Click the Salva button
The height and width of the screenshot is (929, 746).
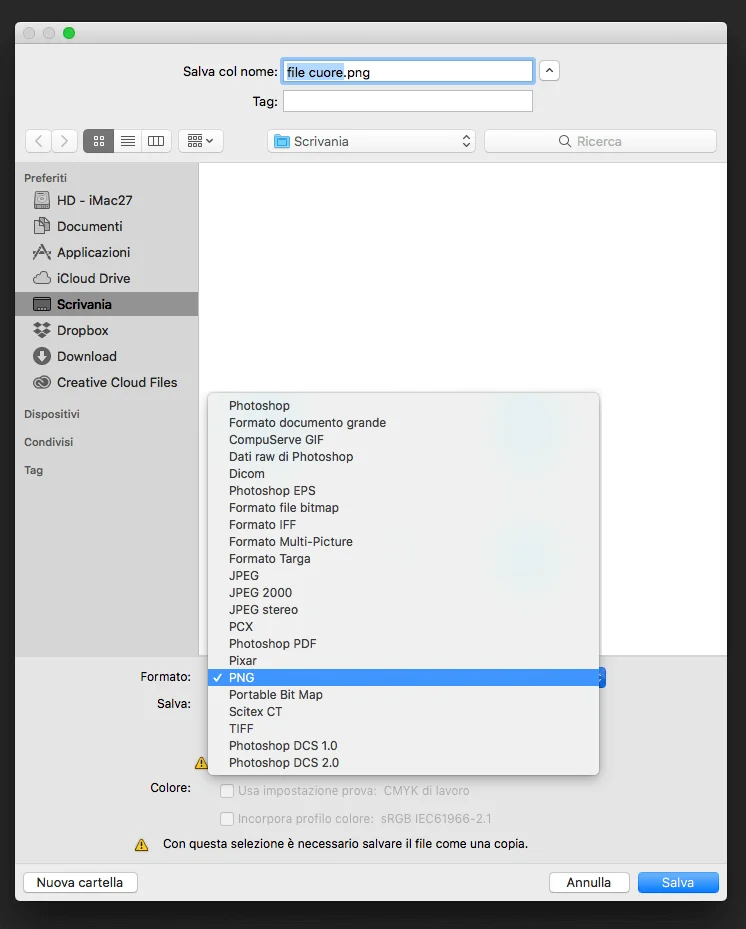point(677,882)
